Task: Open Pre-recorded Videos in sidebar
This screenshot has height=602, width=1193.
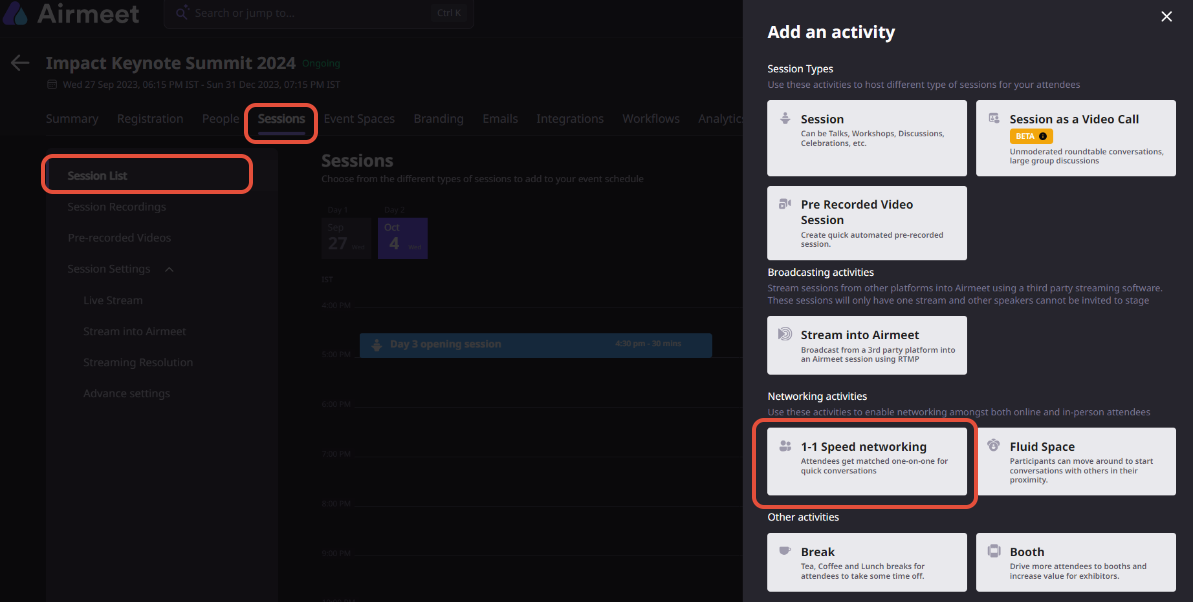Action: click(119, 238)
